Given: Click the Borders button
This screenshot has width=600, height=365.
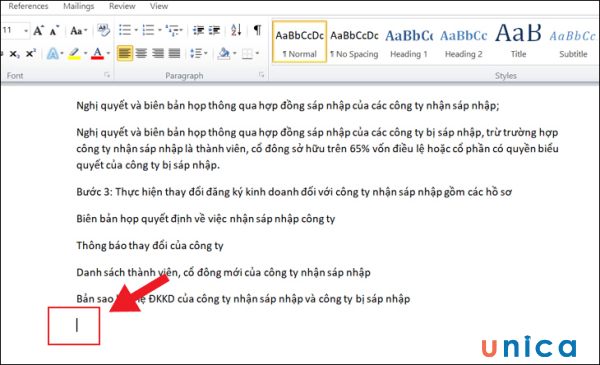Looking at the screenshot, I should pyautogui.click(x=247, y=54).
